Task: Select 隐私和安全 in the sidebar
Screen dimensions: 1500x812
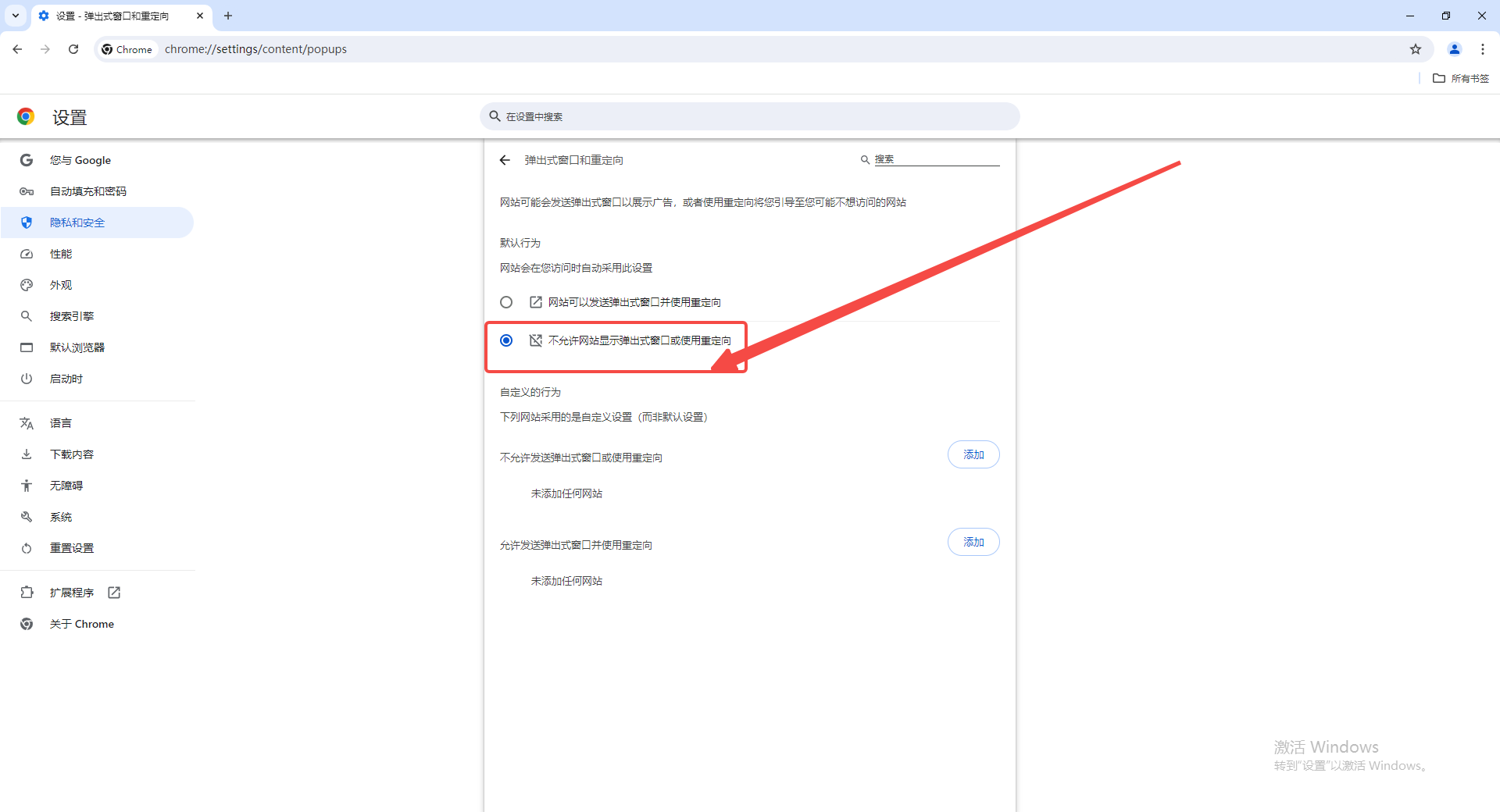Action: click(x=98, y=223)
